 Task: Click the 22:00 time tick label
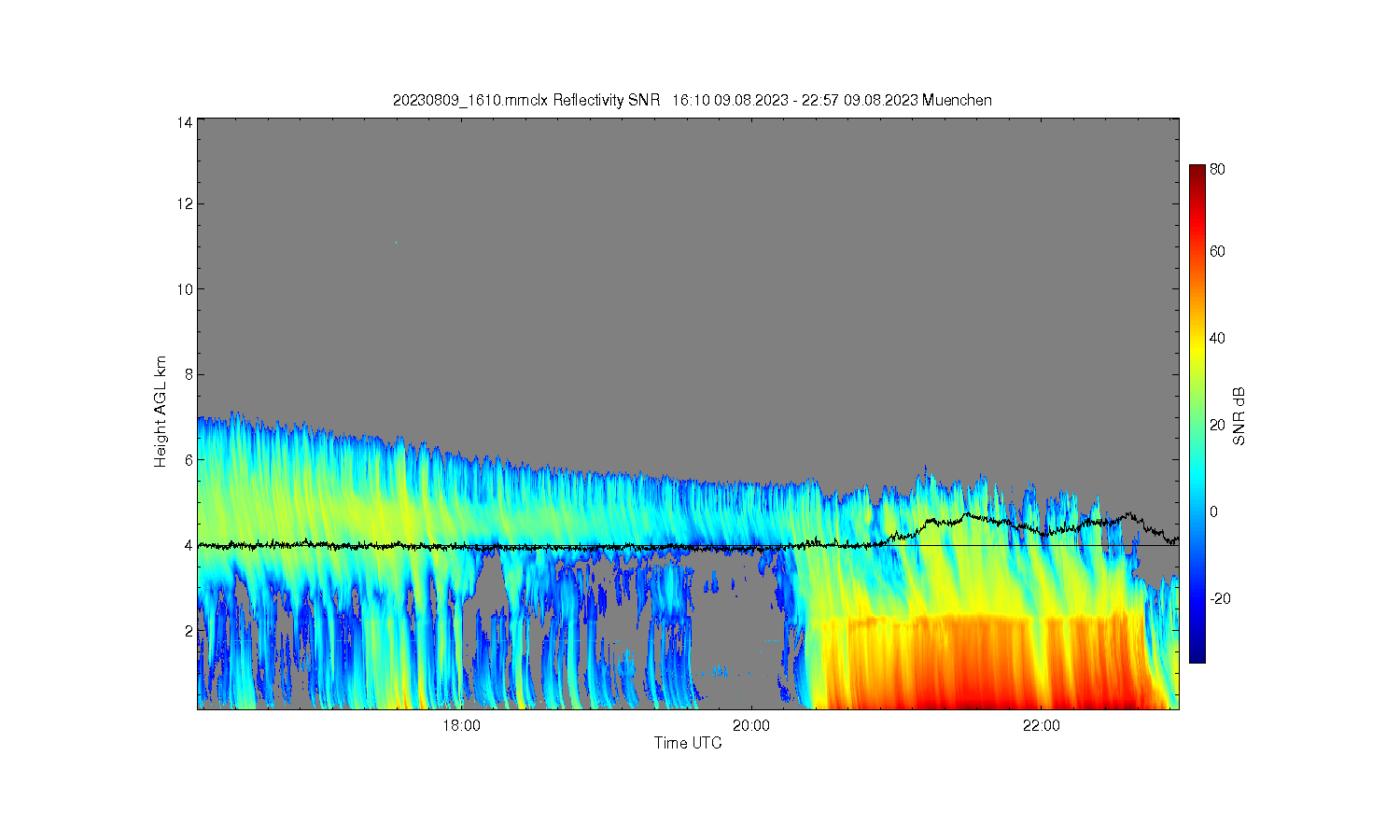click(x=1042, y=726)
